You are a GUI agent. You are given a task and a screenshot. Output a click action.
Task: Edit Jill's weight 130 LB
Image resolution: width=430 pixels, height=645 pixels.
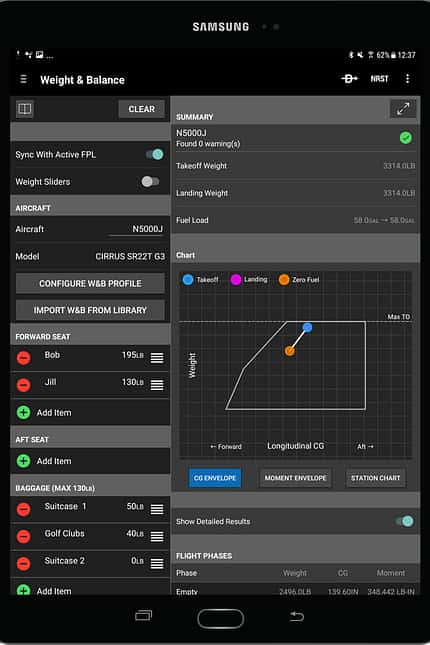132,382
